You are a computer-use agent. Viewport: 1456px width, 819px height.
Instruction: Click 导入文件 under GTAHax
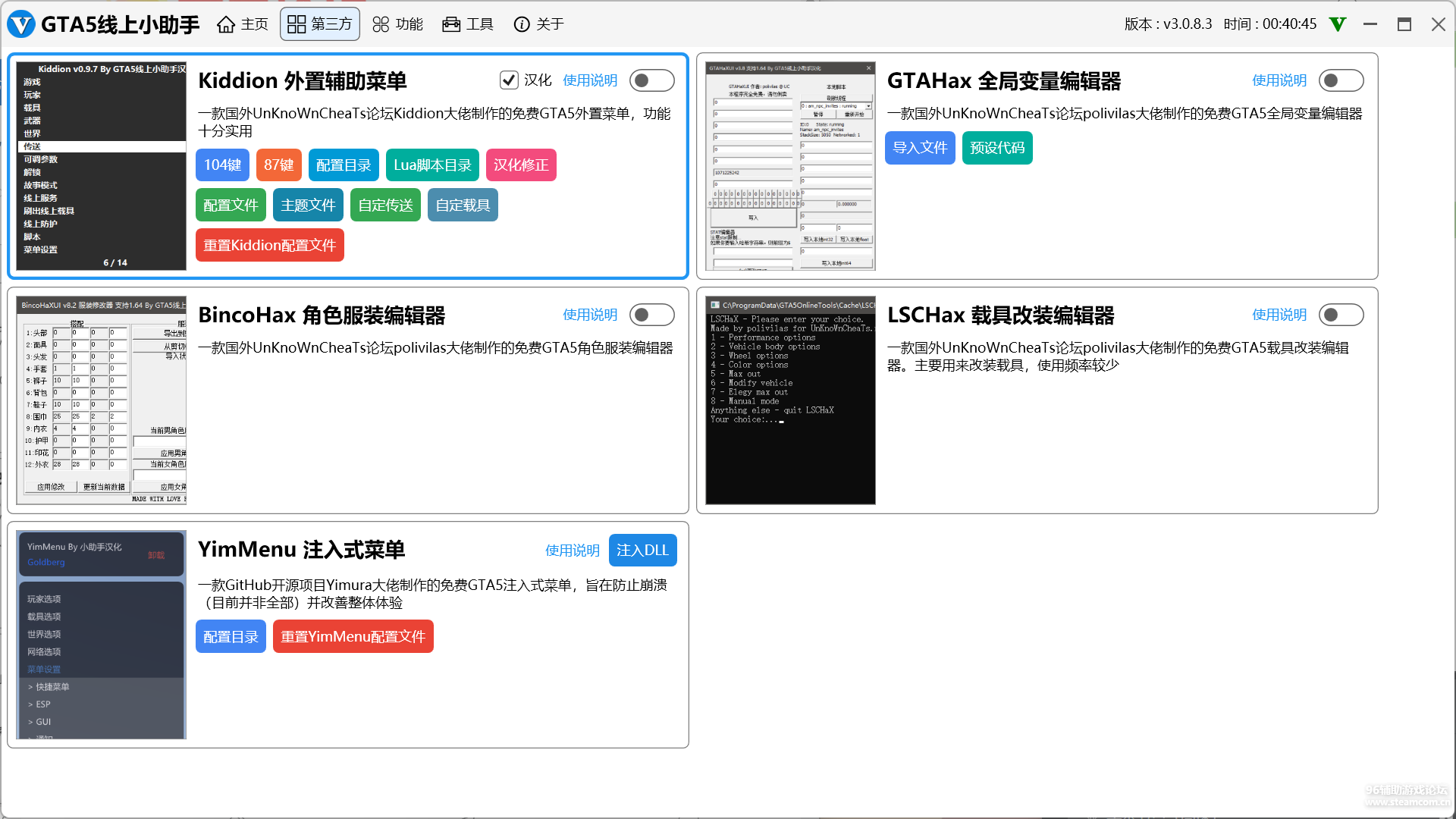click(919, 148)
